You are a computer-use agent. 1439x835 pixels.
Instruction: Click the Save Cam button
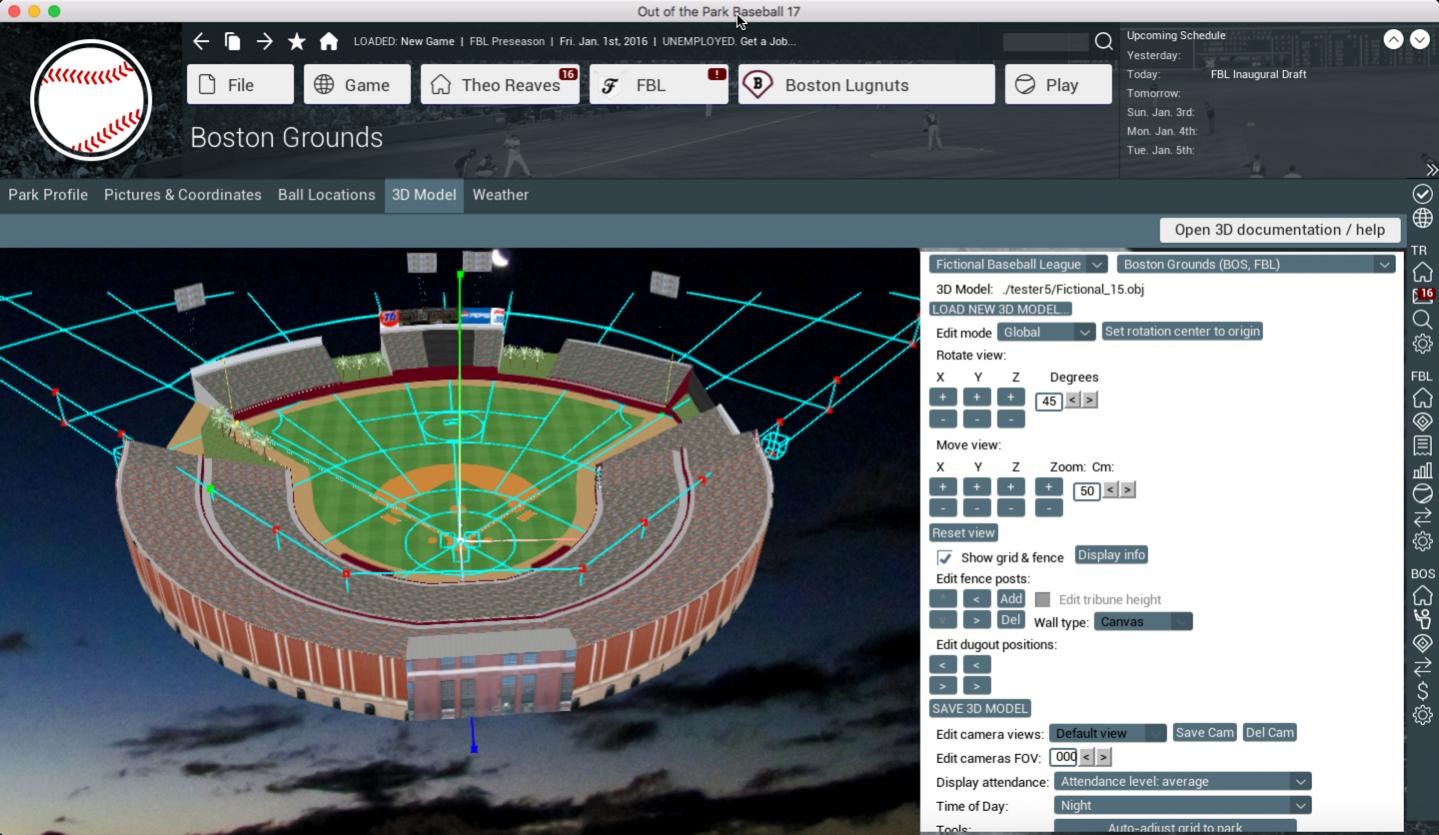pos(1204,733)
